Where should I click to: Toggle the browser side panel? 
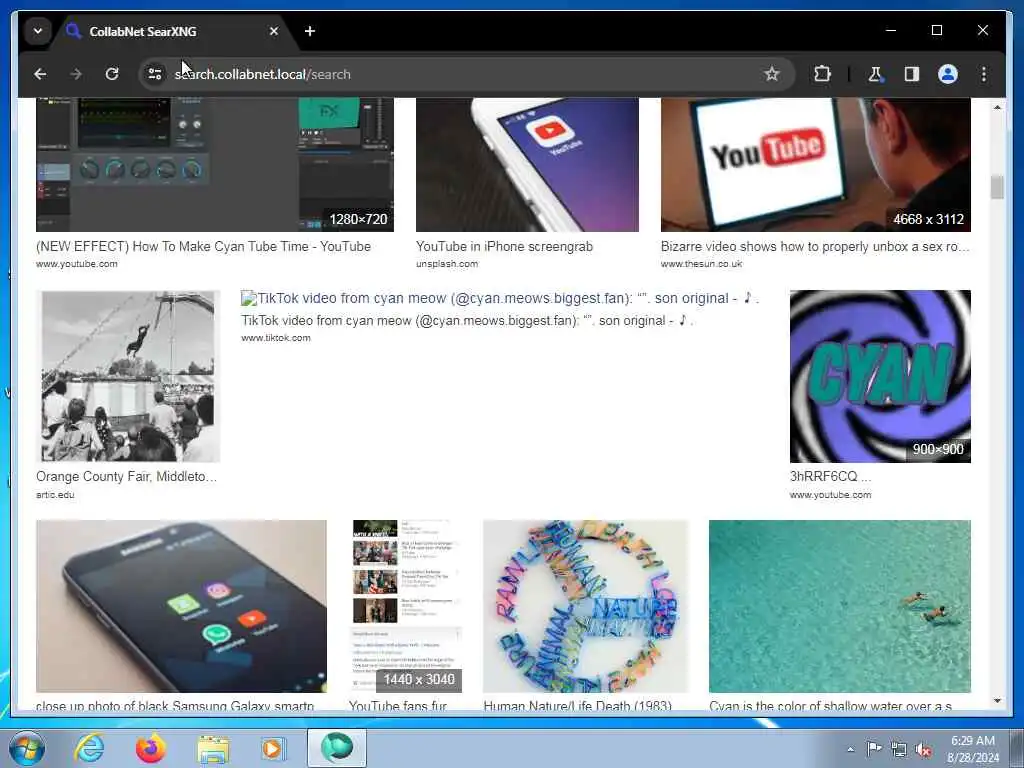(912, 74)
